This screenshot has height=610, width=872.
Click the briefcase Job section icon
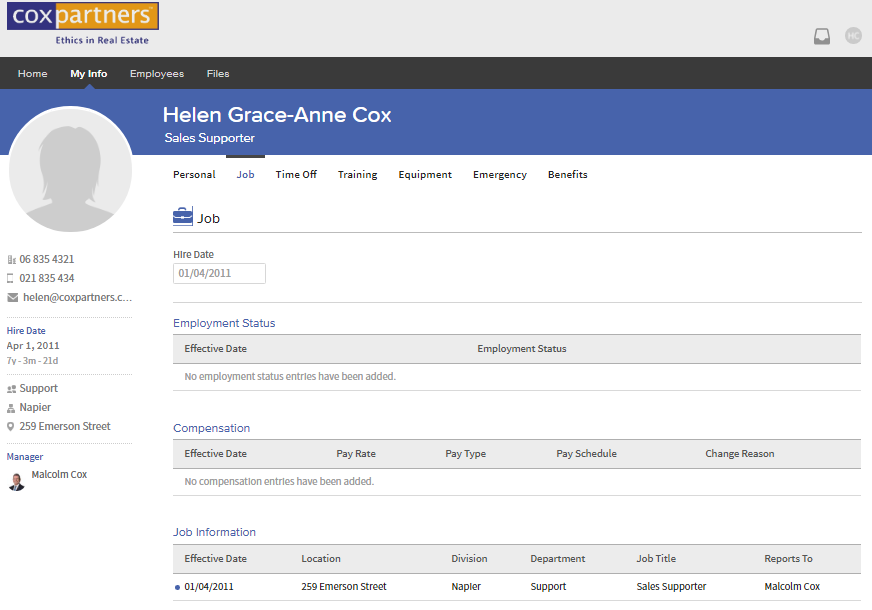[183, 217]
